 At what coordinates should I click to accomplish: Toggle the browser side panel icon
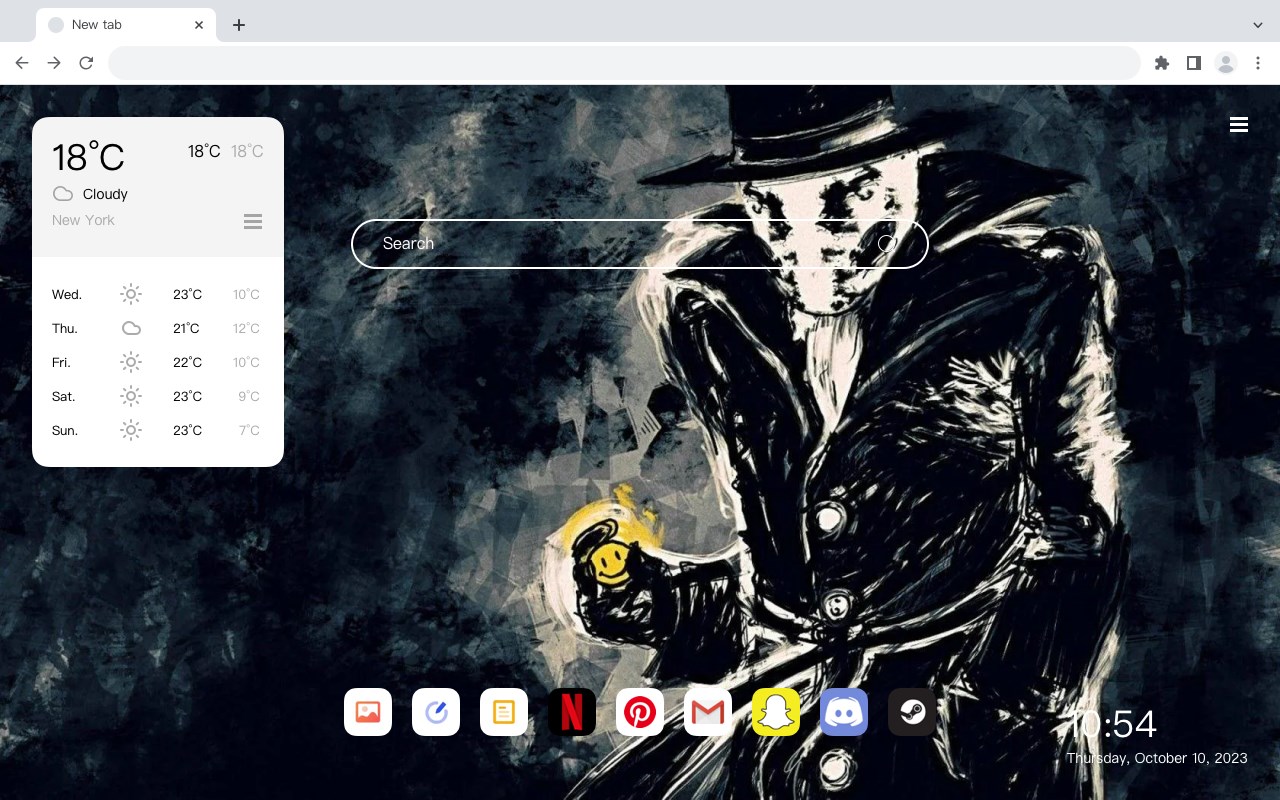coord(1193,63)
